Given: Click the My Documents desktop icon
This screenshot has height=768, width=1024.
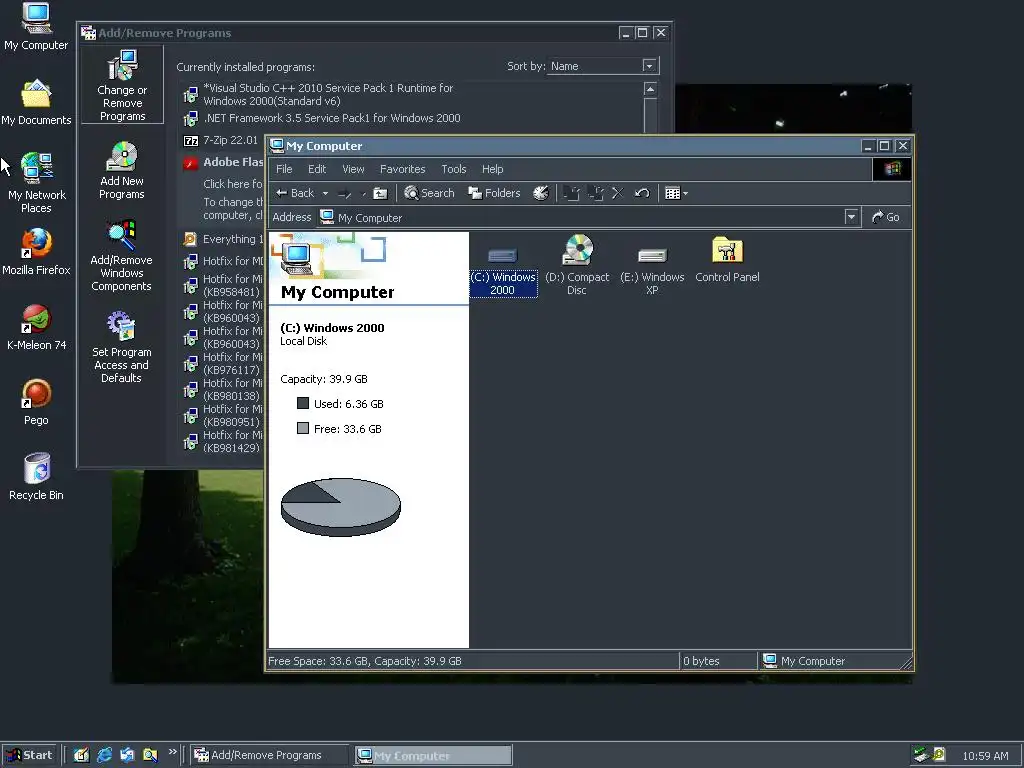Looking at the screenshot, I should 36,103.
